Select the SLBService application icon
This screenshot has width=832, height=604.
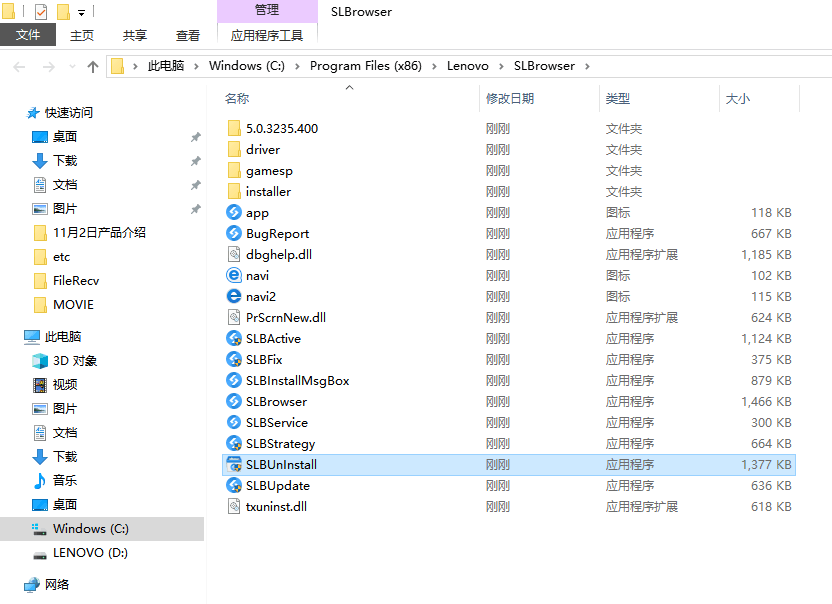click(233, 422)
